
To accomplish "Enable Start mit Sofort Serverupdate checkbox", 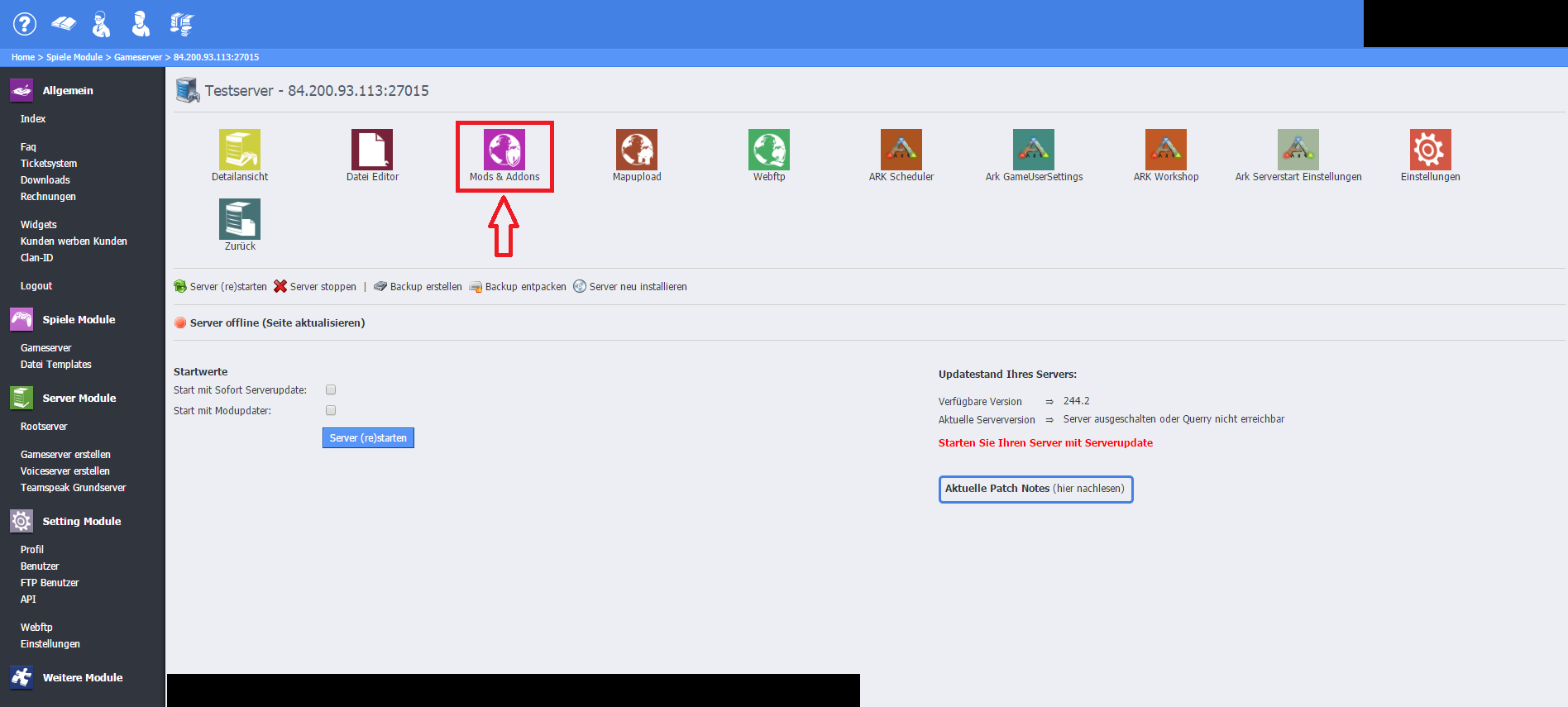I will [331, 389].
